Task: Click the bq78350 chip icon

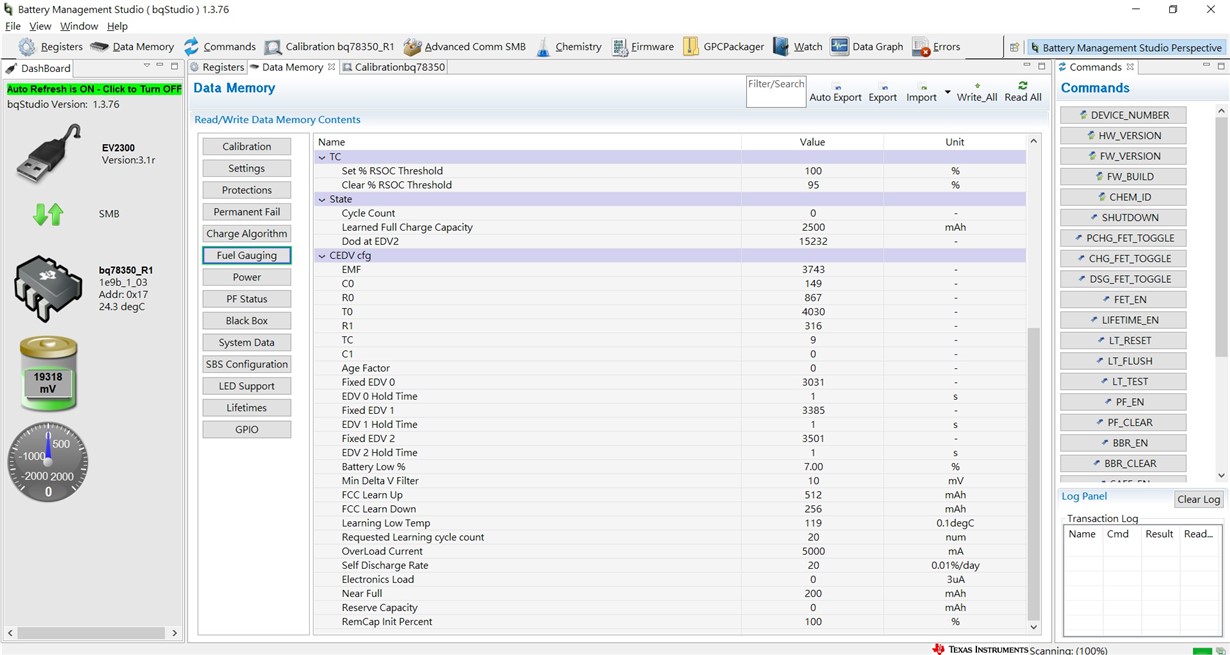Action: click(x=48, y=288)
